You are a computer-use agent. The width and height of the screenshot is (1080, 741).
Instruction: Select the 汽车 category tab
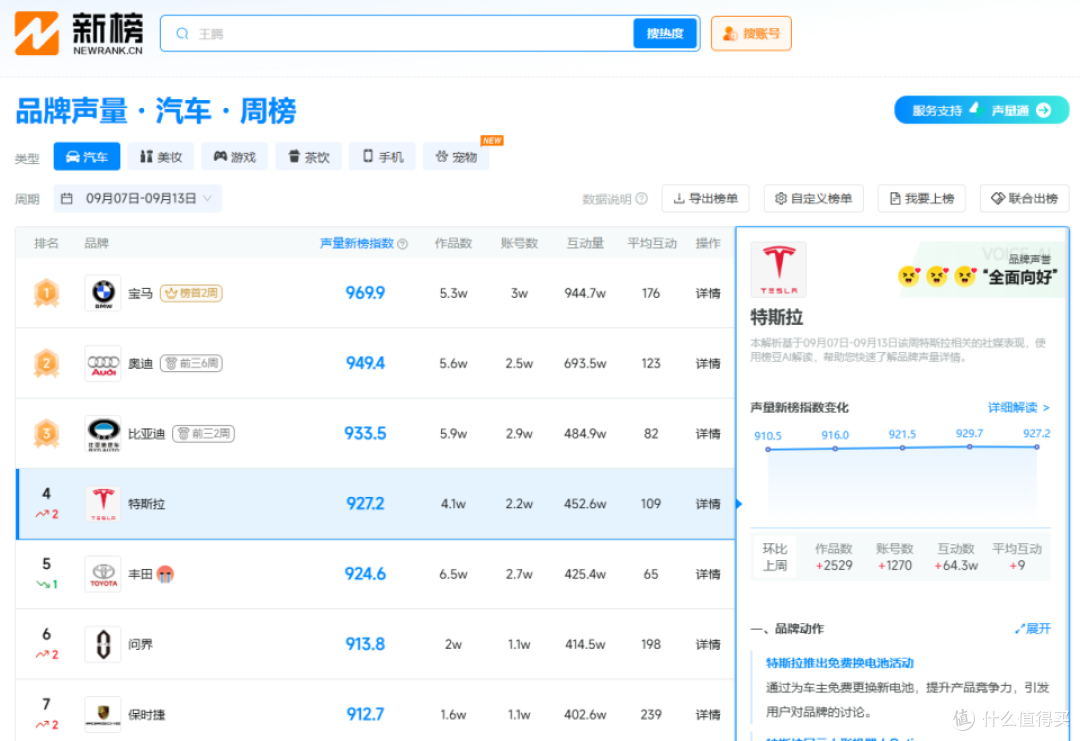pos(87,157)
